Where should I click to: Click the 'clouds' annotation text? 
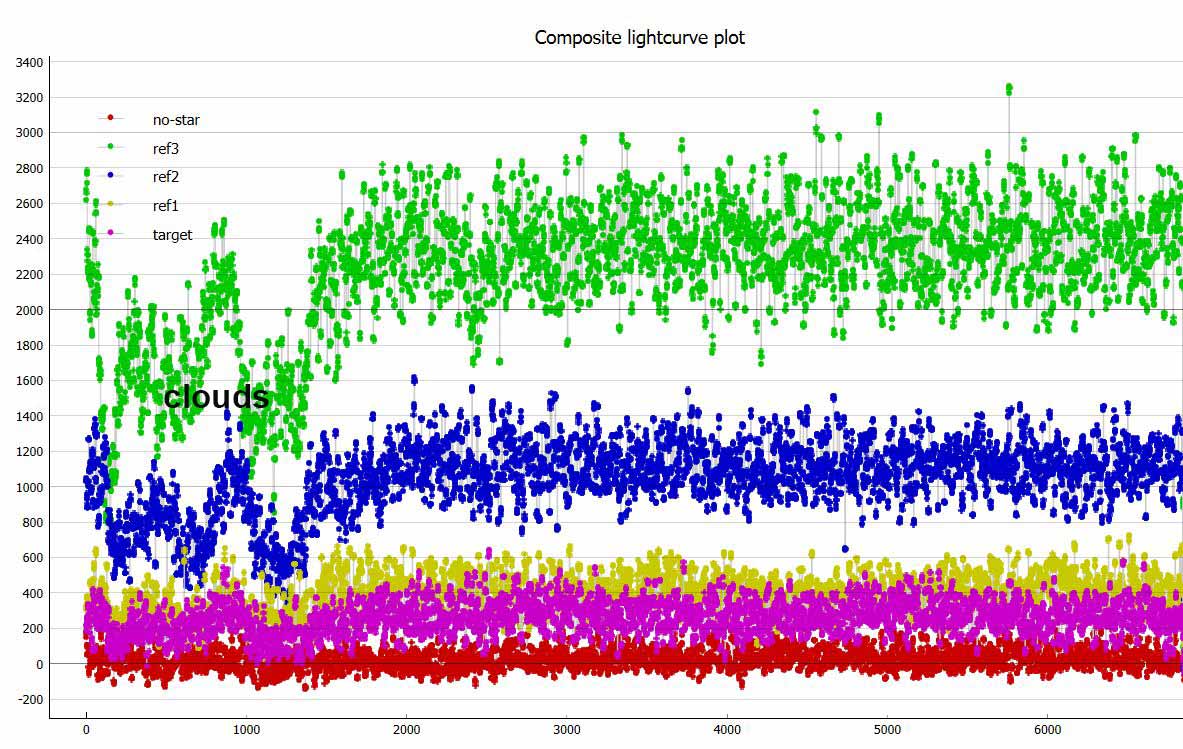pyautogui.click(x=216, y=397)
